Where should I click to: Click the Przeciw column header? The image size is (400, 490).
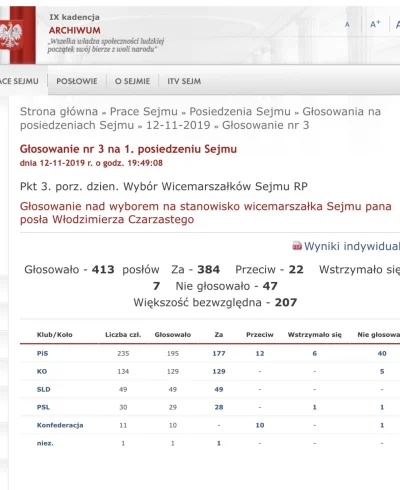click(260, 335)
